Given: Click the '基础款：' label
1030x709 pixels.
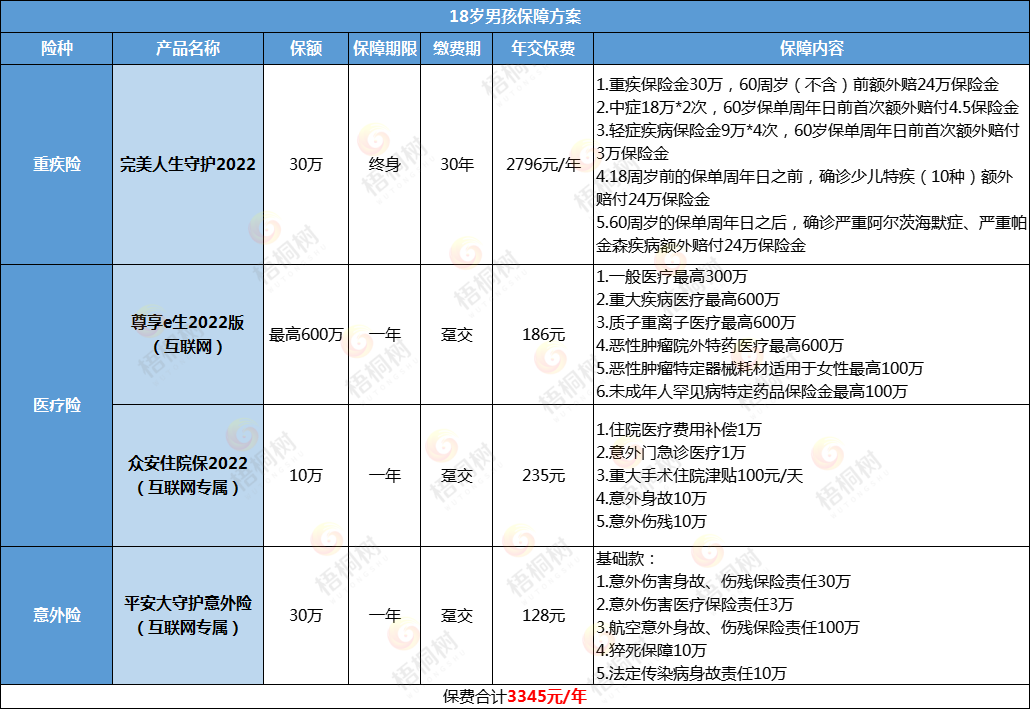Looking at the screenshot, I should 626,559.
